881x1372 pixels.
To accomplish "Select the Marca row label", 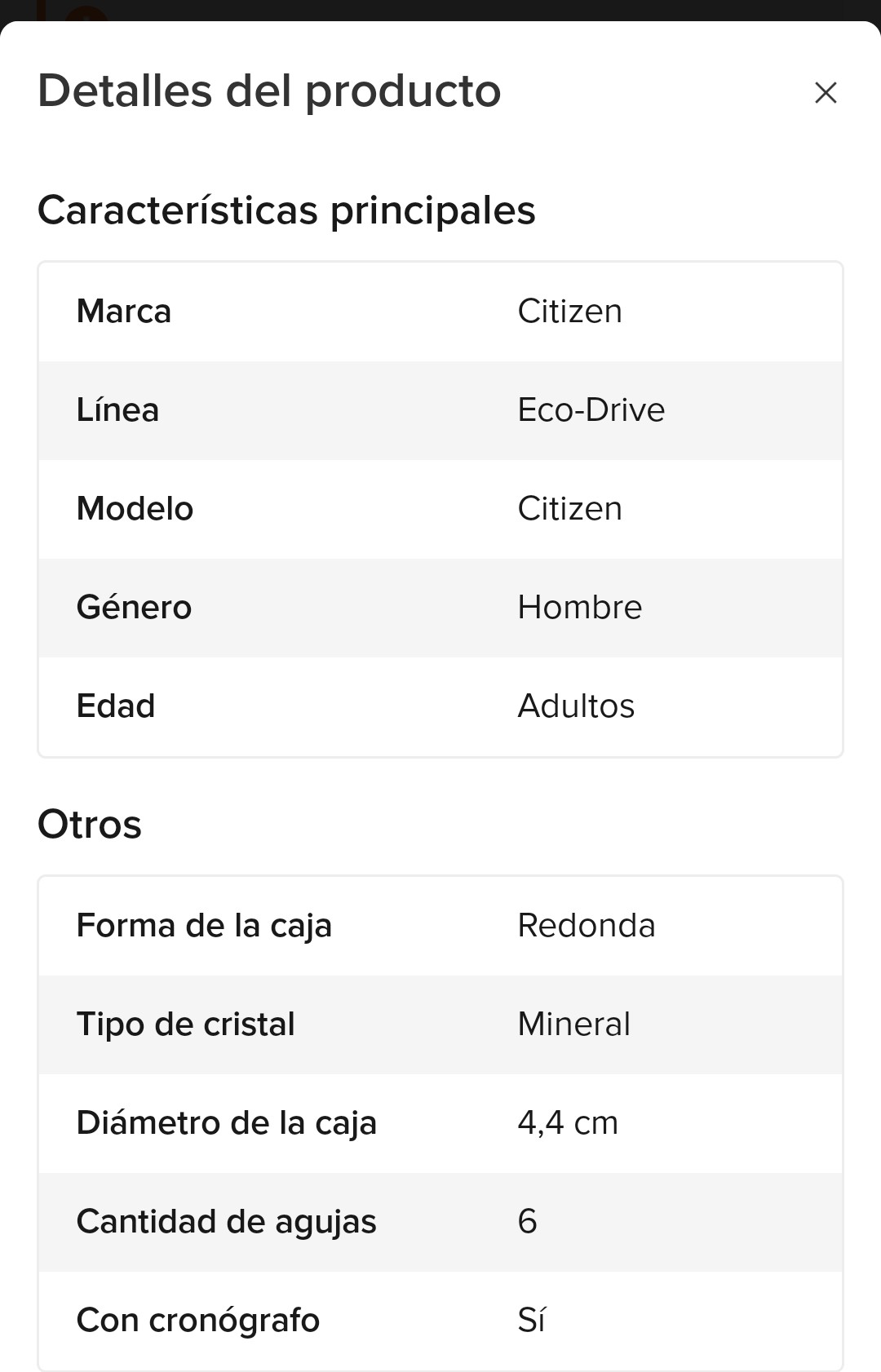I will [124, 312].
